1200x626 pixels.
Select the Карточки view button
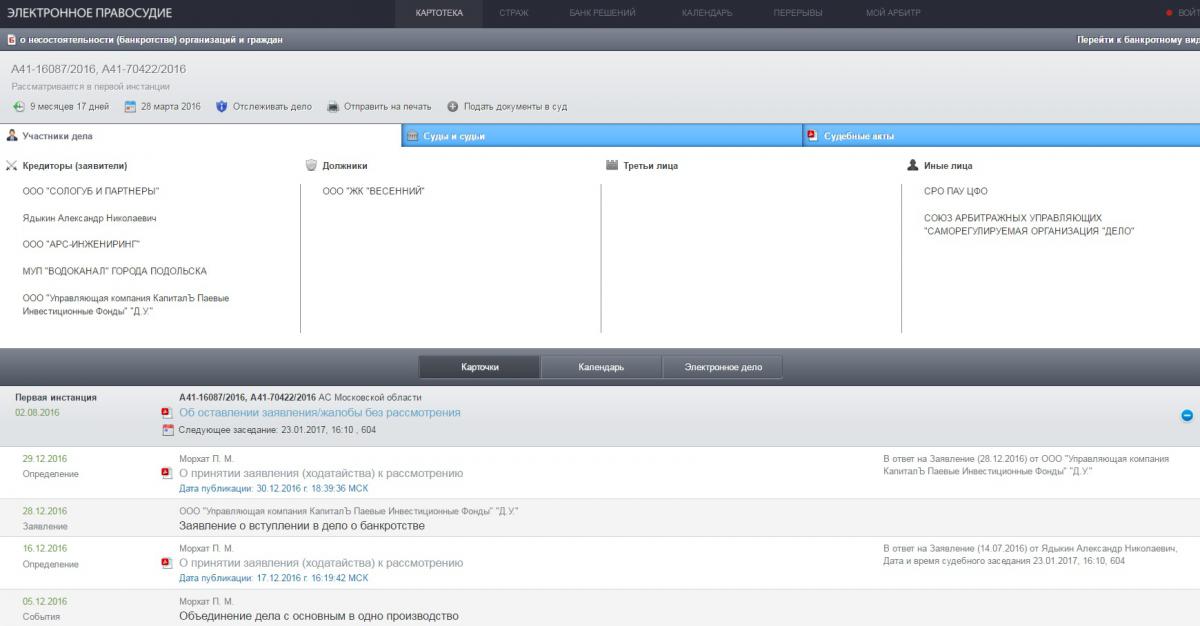click(x=479, y=367)
